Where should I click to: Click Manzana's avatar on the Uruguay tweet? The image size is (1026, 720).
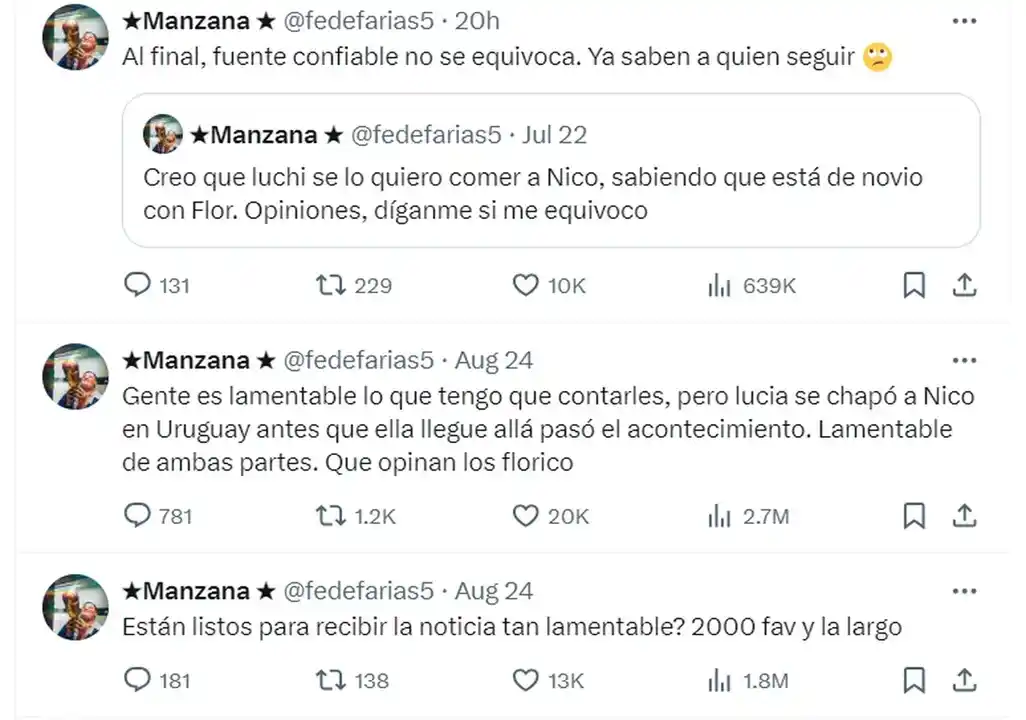tap(75, 376)
